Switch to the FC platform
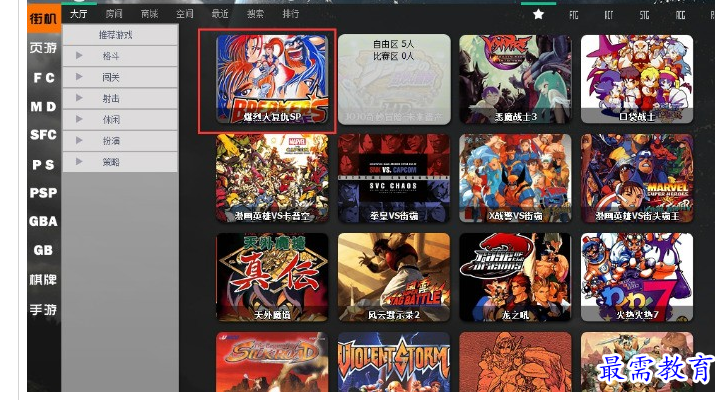This screenshot has width=721, height=400. coord(44,78)
